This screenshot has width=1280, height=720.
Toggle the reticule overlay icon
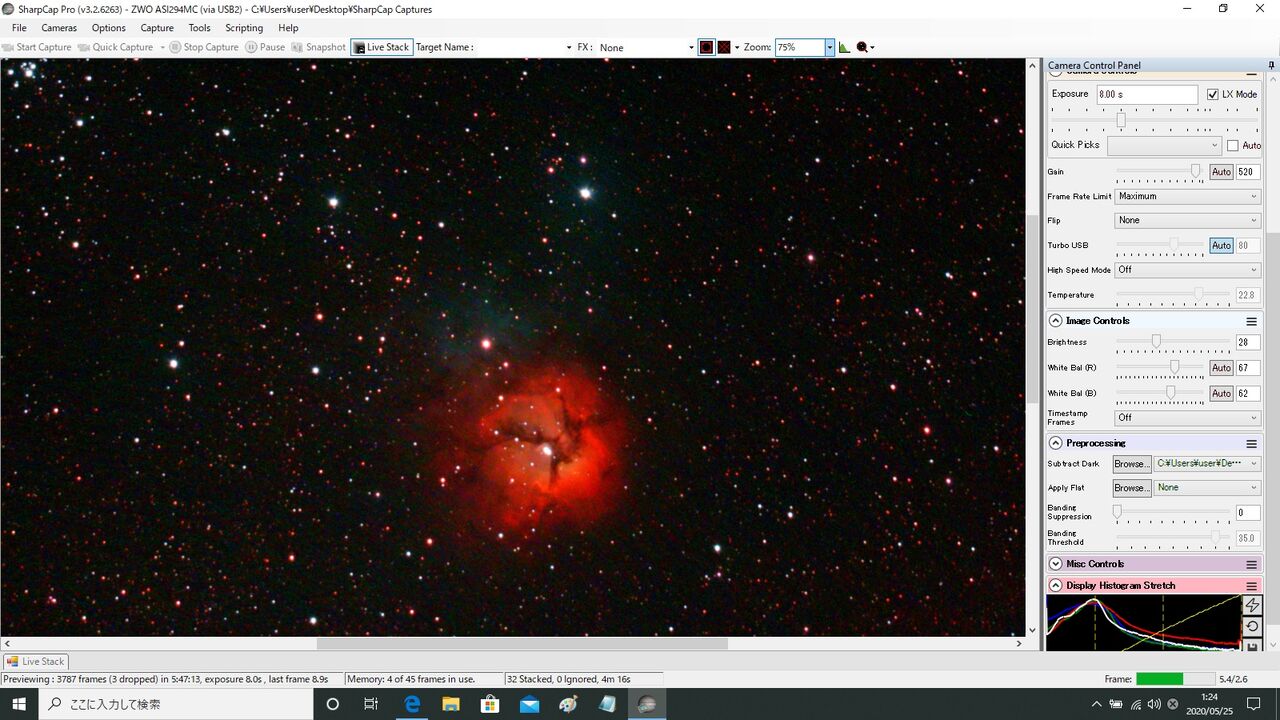tap(706, 47)
